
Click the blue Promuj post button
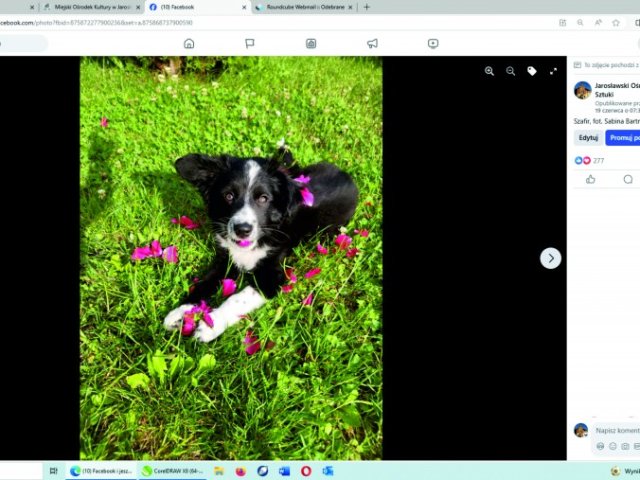[x=623, y=138]
